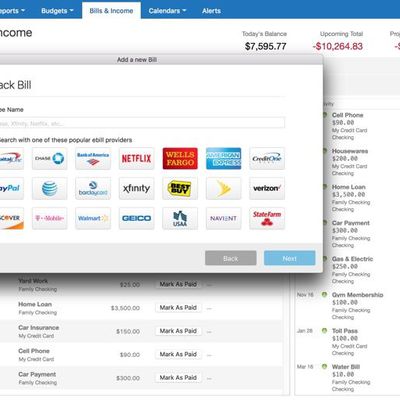Click the Toll Pass entry name
400x400 pixels.
(345, 331)
